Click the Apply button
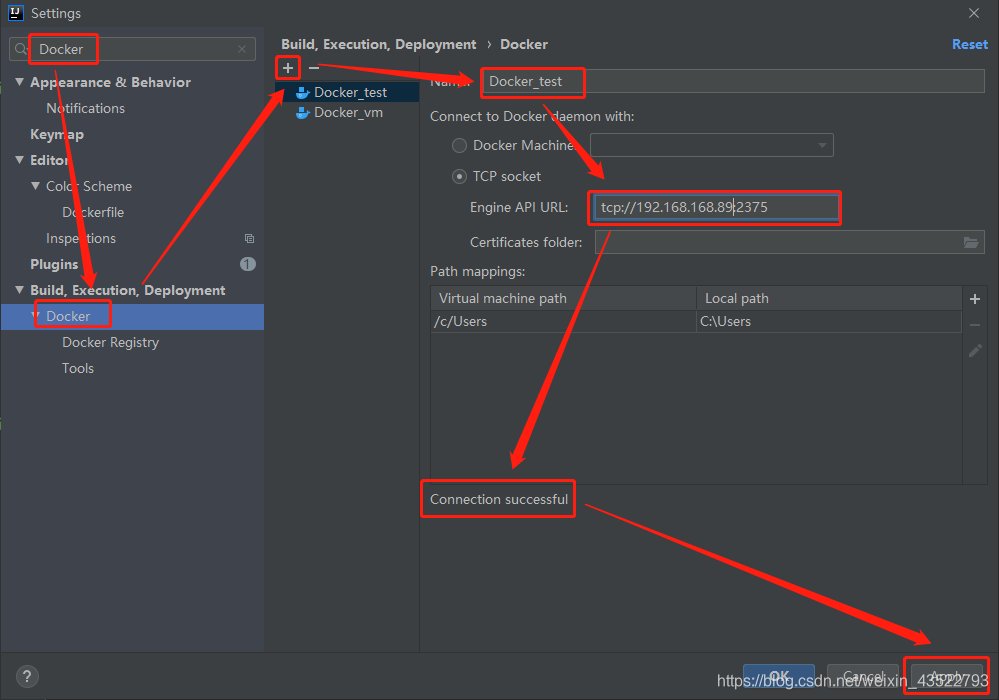Viewport: 999px width, 700px height. [947, 675]
